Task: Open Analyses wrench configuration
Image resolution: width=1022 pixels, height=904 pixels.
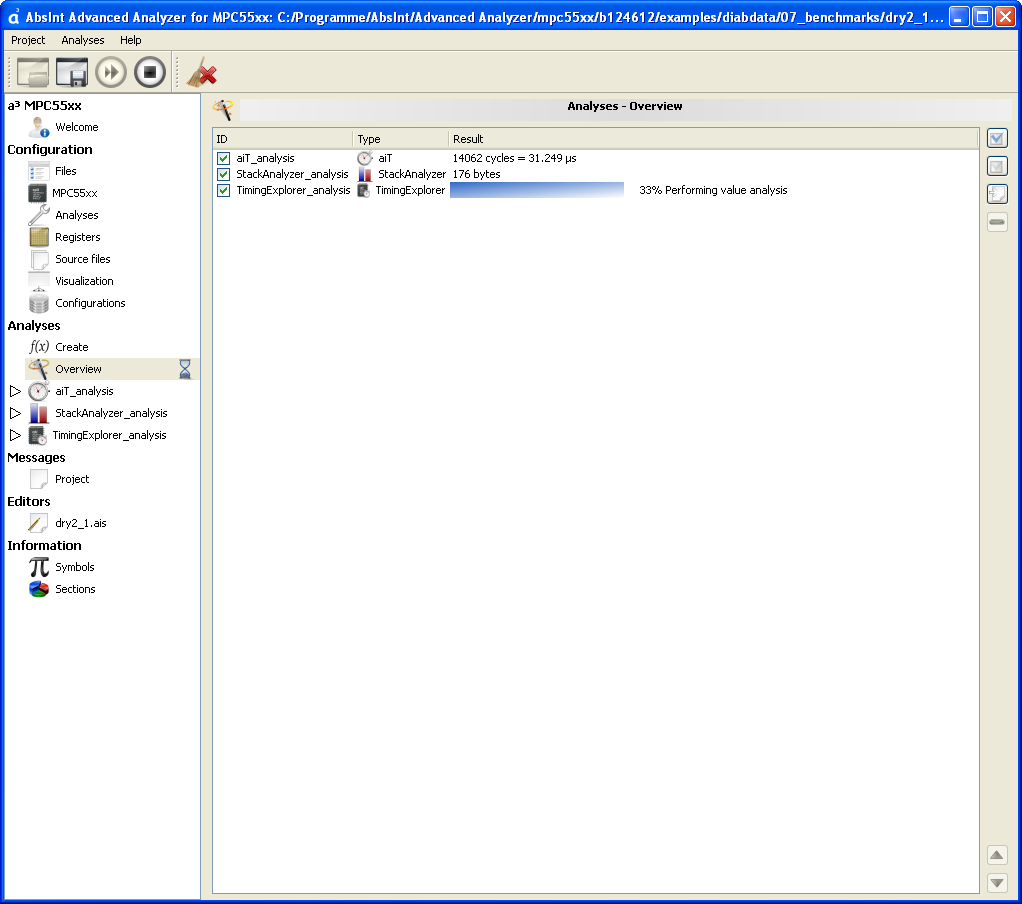Action: (76, 215)
